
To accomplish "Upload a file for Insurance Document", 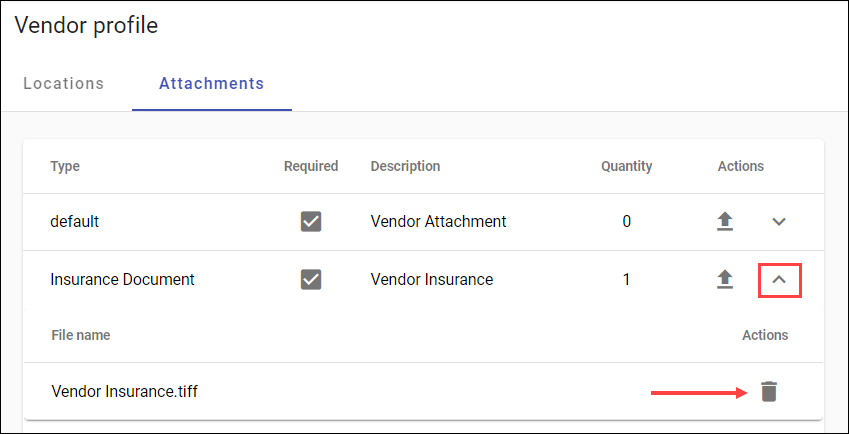I will [x=725, y=280].
